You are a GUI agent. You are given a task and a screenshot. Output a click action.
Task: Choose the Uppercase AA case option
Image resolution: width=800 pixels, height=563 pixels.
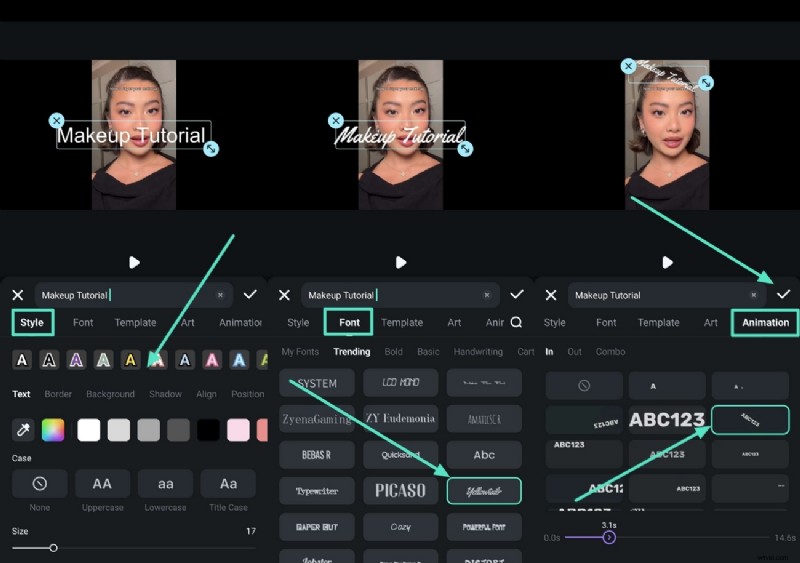[x=102, y=484]
